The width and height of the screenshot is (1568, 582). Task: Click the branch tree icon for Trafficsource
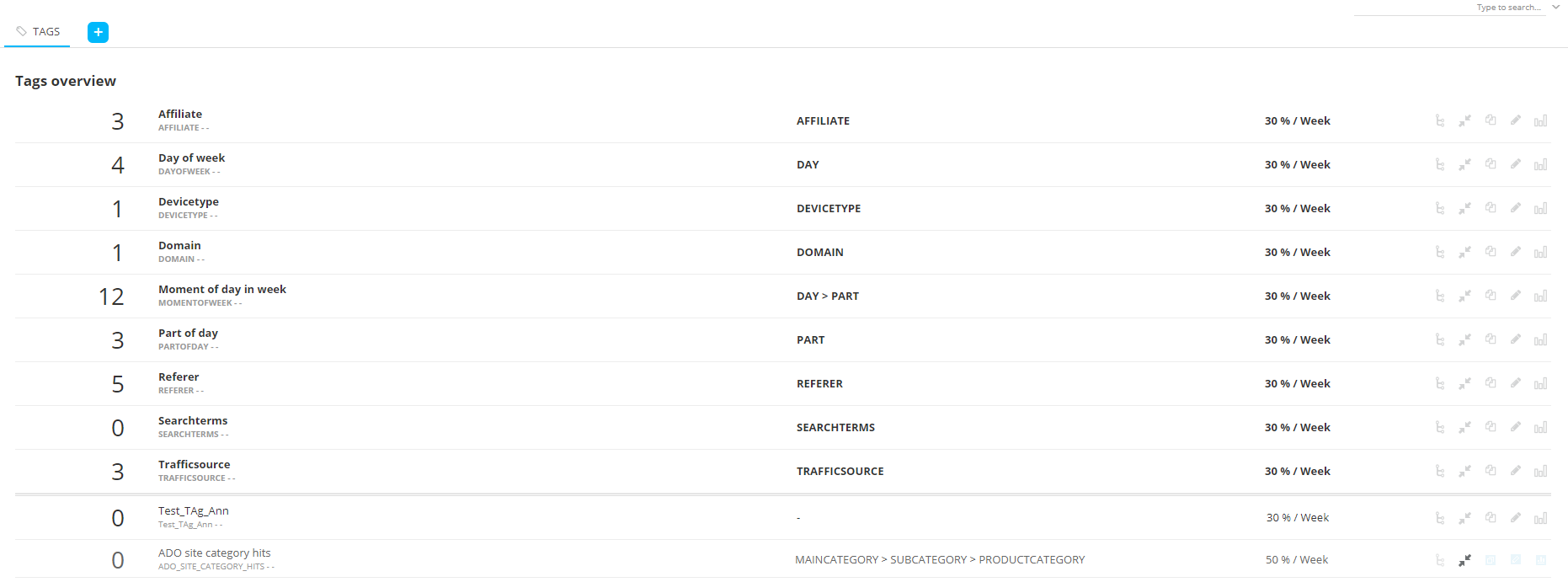tap(1439, 471)
